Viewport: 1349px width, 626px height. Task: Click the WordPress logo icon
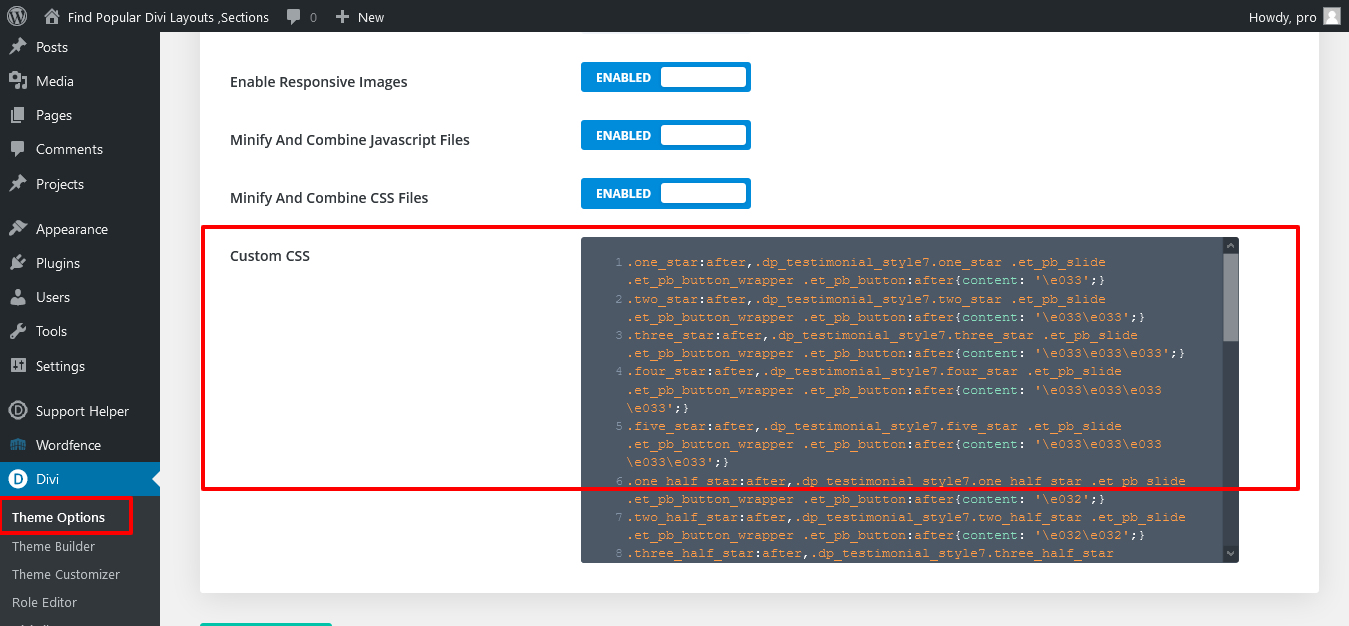pyautogui.click(x=16, y=16)
